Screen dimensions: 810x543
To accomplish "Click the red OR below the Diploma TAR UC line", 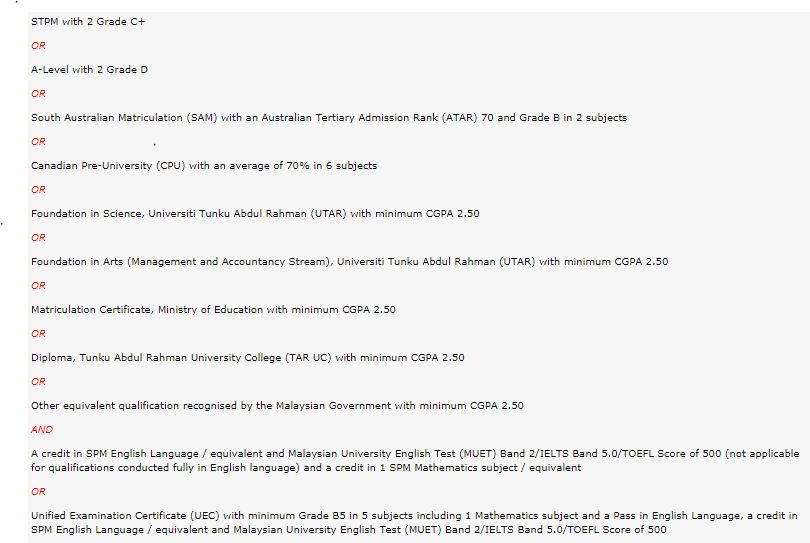I will click(38, 382).
